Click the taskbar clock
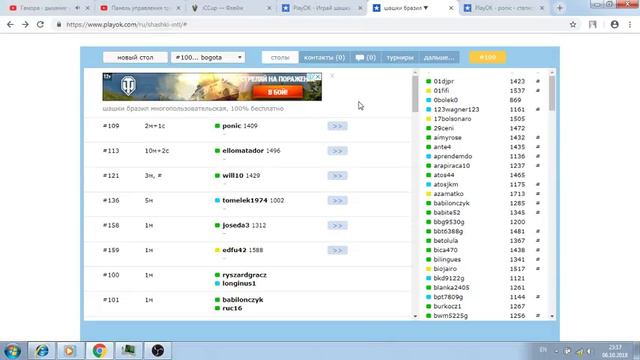This screenshot has height=360, width=640. [616, 351]
